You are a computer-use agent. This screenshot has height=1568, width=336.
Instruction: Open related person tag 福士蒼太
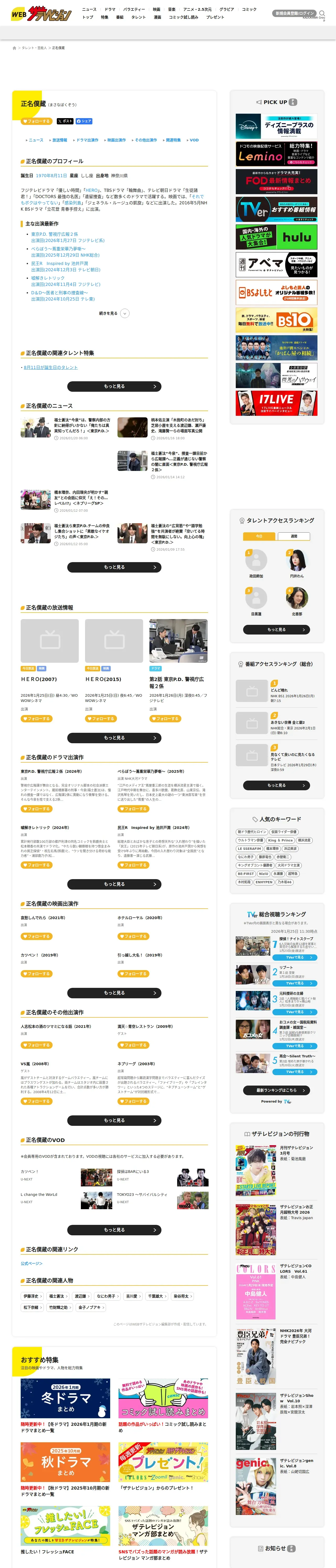[58, 1296]
